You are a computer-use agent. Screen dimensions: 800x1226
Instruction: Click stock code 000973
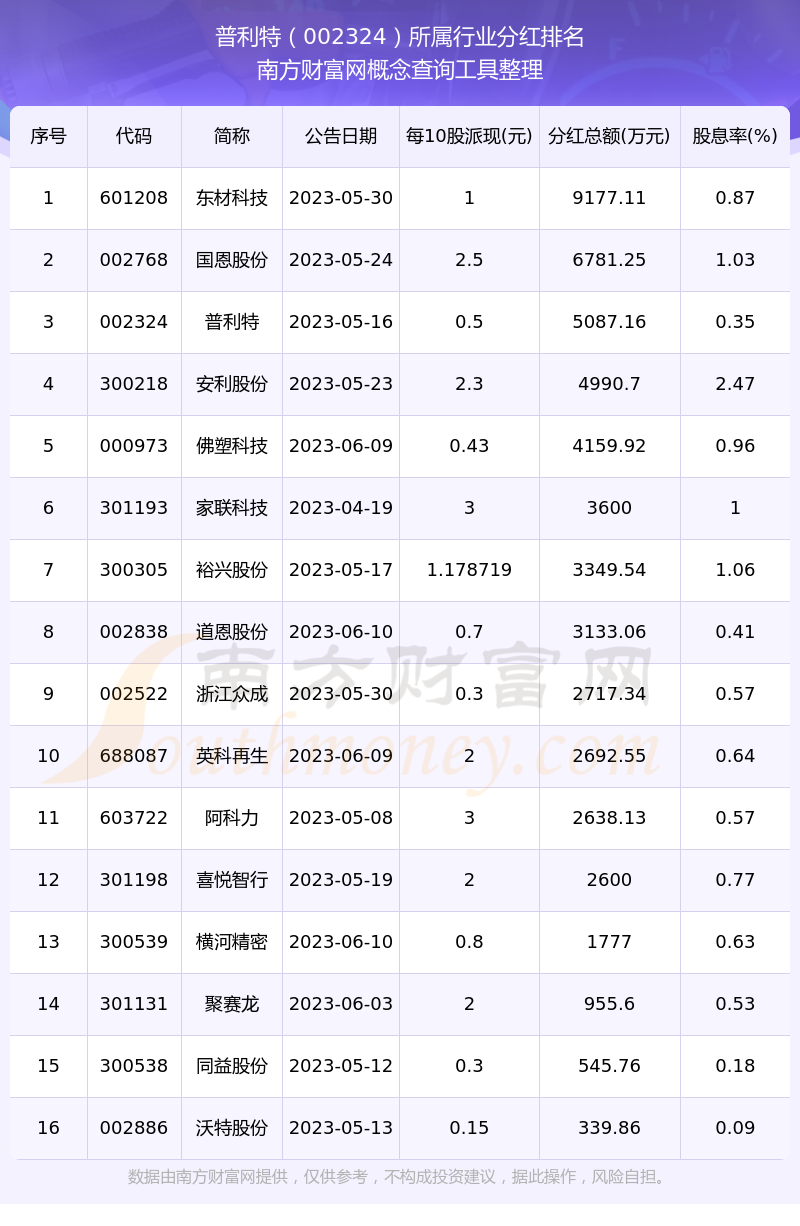click(x=134, y=446)
